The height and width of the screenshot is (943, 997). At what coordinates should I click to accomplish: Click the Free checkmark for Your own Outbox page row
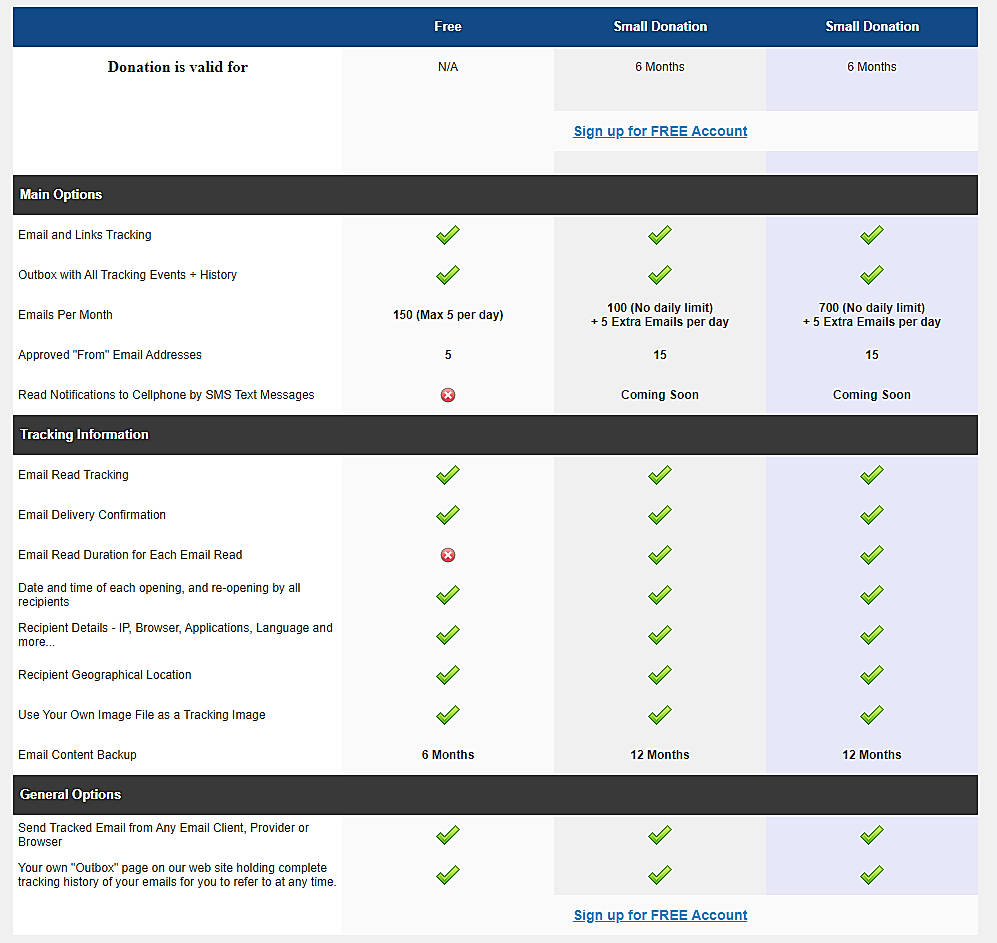(448, 874)
